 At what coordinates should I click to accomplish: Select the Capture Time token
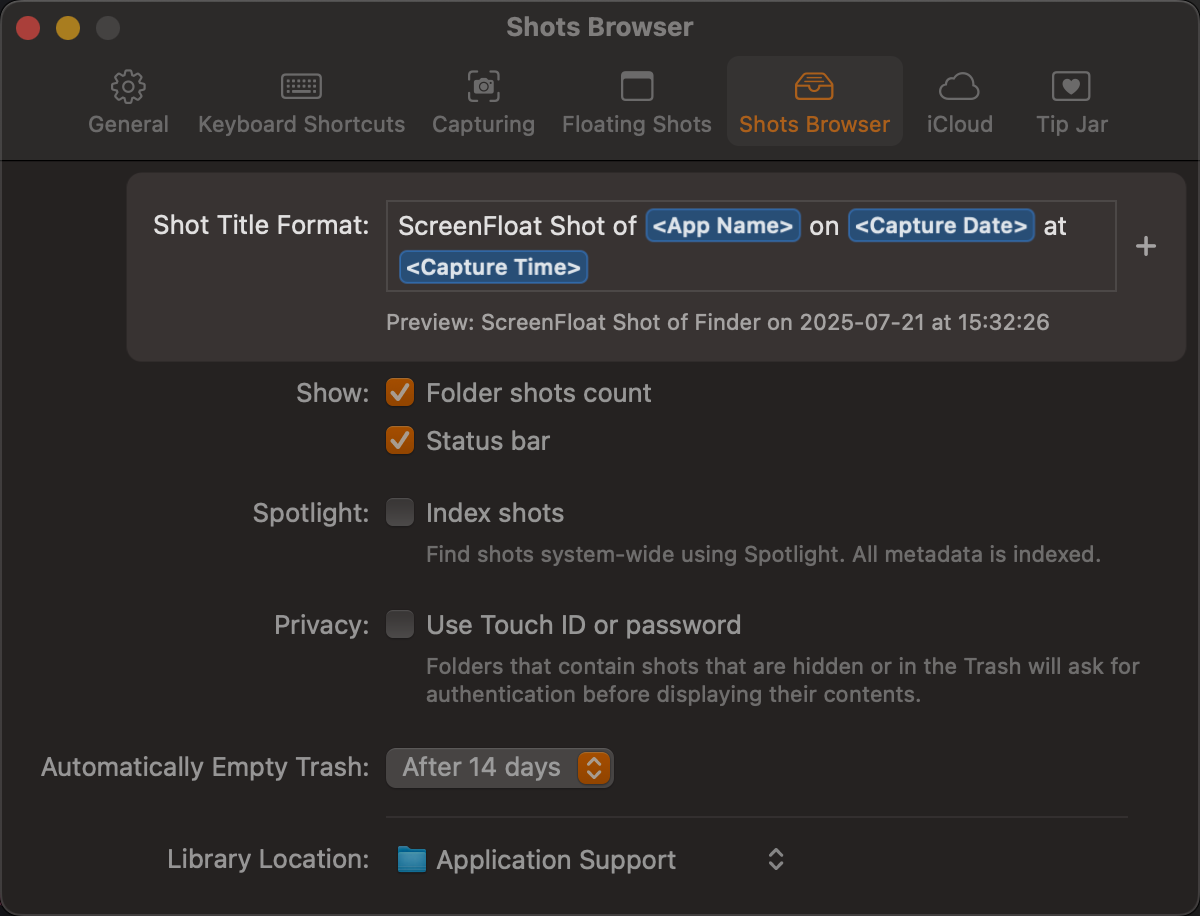click(493, 268)
